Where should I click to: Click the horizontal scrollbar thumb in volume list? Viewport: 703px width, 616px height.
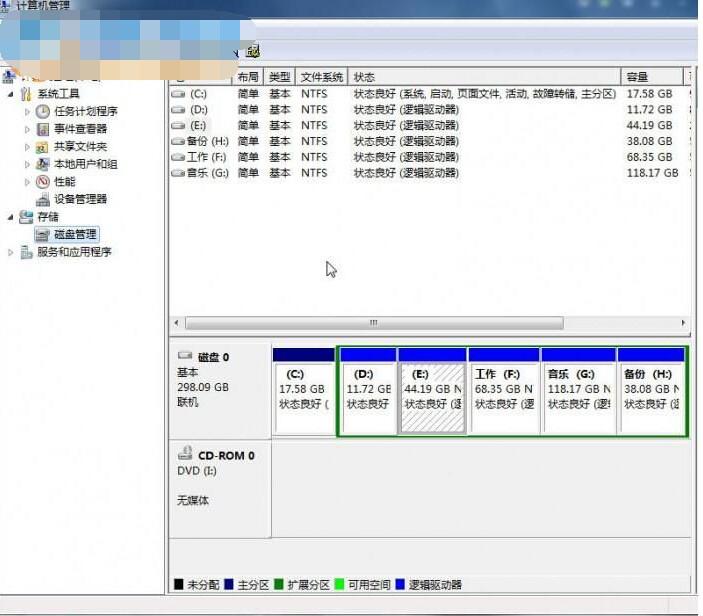coord(374,323)
